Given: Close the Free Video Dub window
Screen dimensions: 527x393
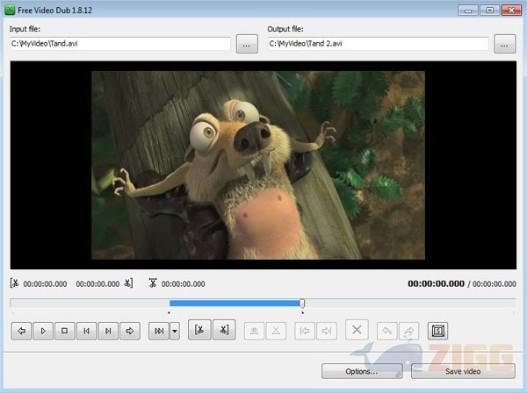Looking at the screenshot, I should point(511,10).
